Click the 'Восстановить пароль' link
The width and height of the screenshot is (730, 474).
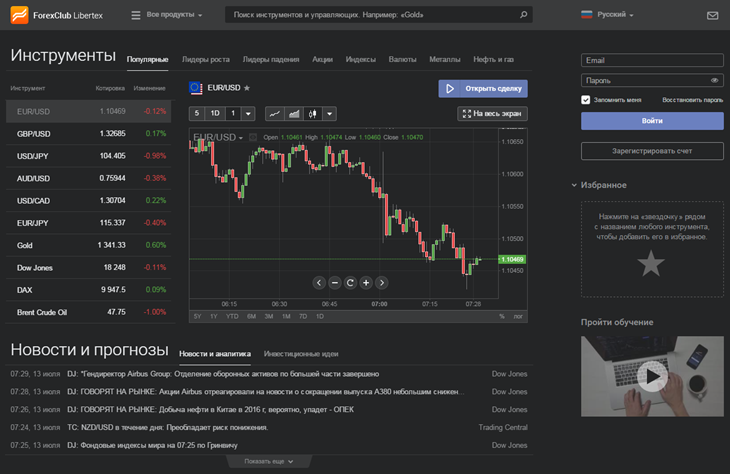pos(692,100)
